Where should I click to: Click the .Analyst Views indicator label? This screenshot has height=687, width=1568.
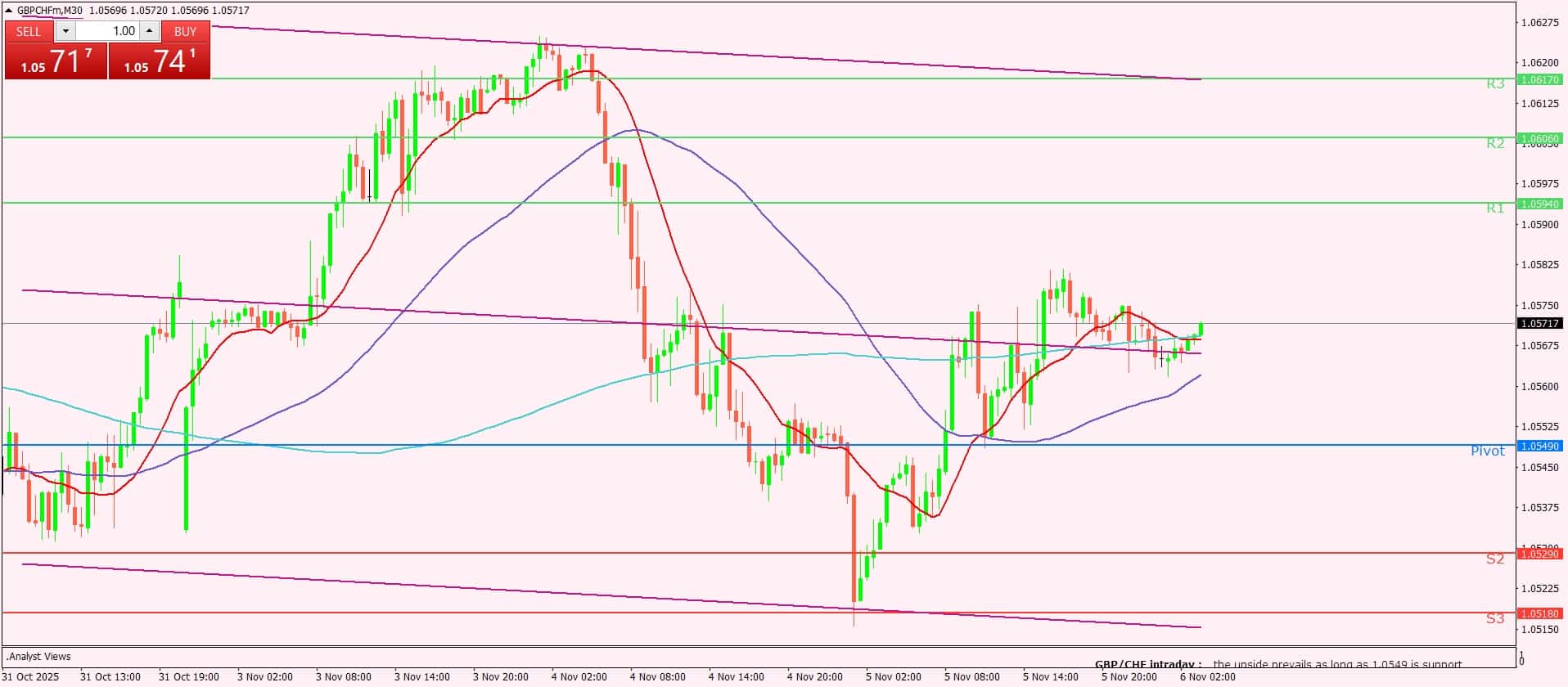point(38,656)
